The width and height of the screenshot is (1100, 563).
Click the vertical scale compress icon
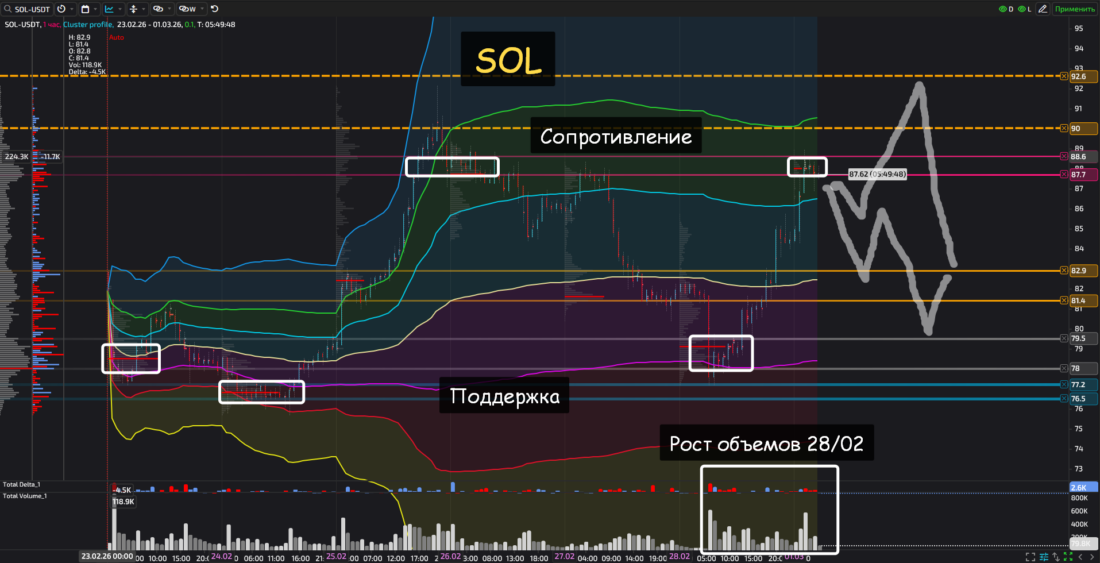(x=133, y=9)
